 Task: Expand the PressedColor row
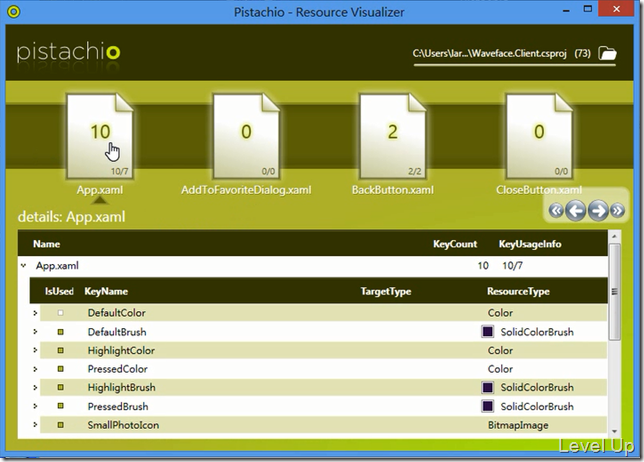click(x=35, y=369)
